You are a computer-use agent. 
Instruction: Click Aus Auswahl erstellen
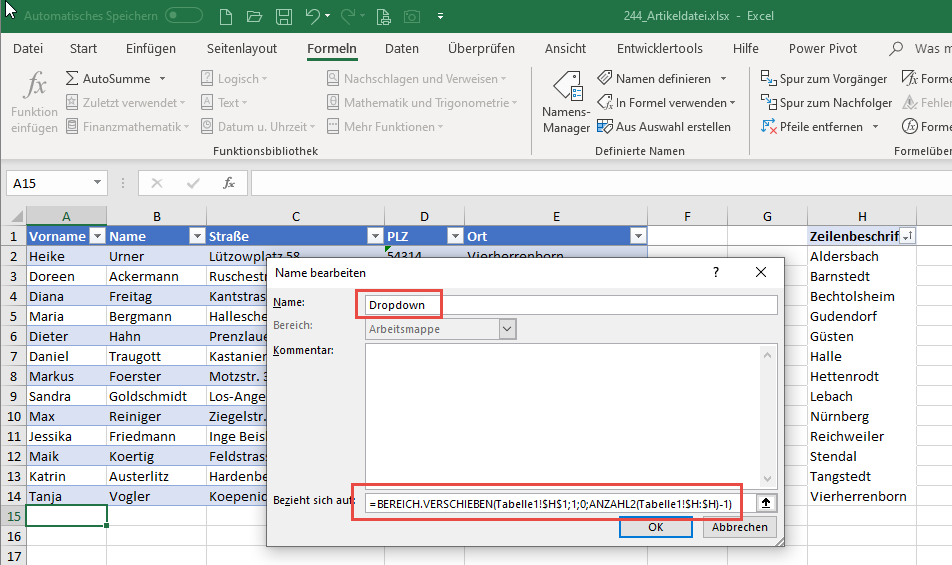coord(664,127)
